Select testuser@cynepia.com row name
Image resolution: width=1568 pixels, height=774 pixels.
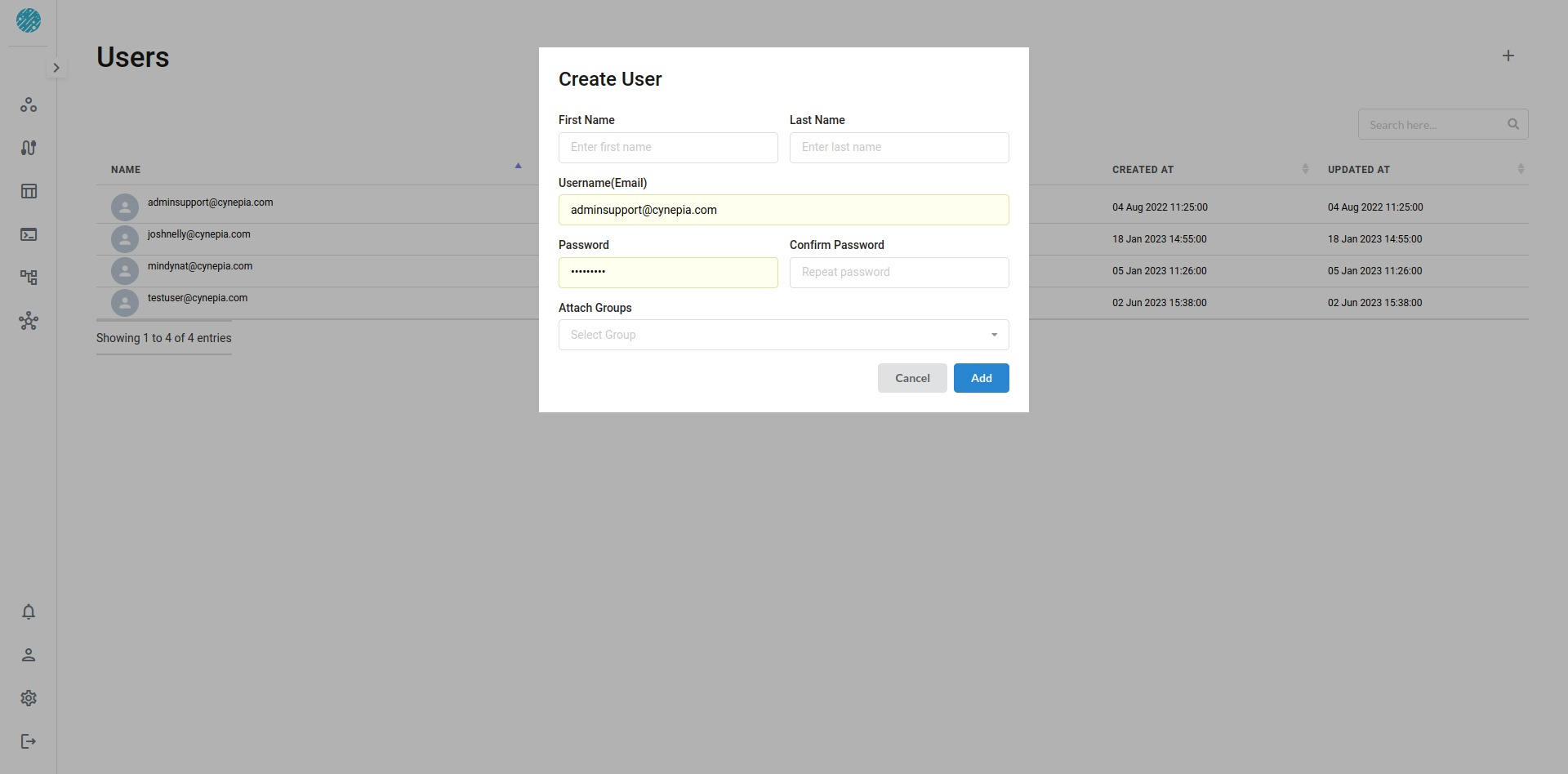(198, 298)
